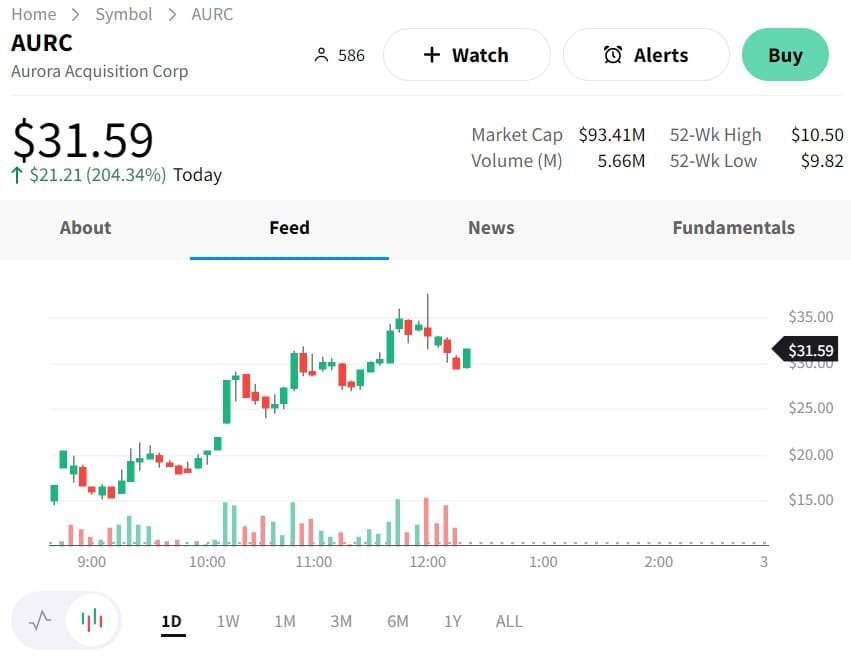Go to Home breadcrumb link
This screenshot has height=659, width=851.
[34, 14]
